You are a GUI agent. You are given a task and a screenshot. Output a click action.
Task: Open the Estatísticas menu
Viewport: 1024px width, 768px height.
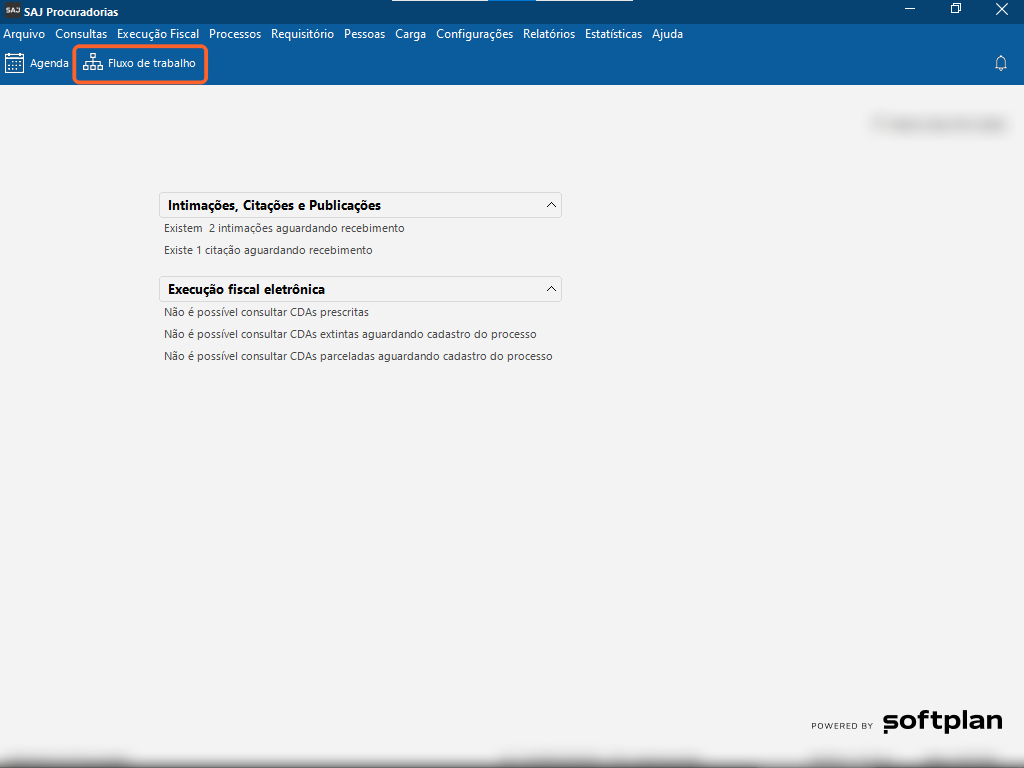point(613,34)
